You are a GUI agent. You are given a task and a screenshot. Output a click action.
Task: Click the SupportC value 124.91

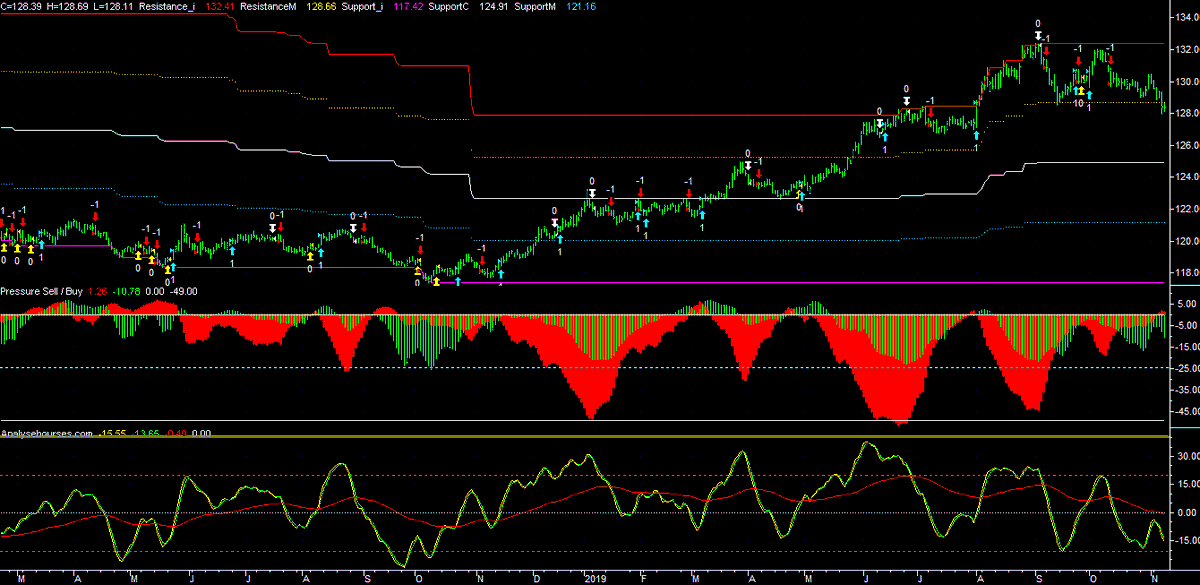click(495, 7)
